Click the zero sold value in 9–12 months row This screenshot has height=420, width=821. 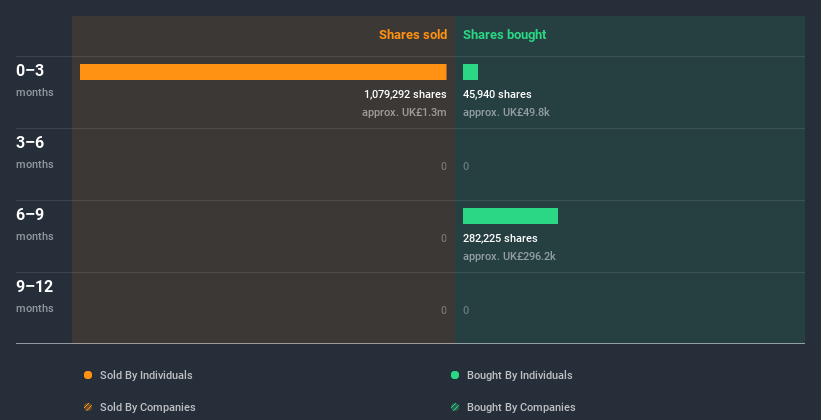pos(444,311)
